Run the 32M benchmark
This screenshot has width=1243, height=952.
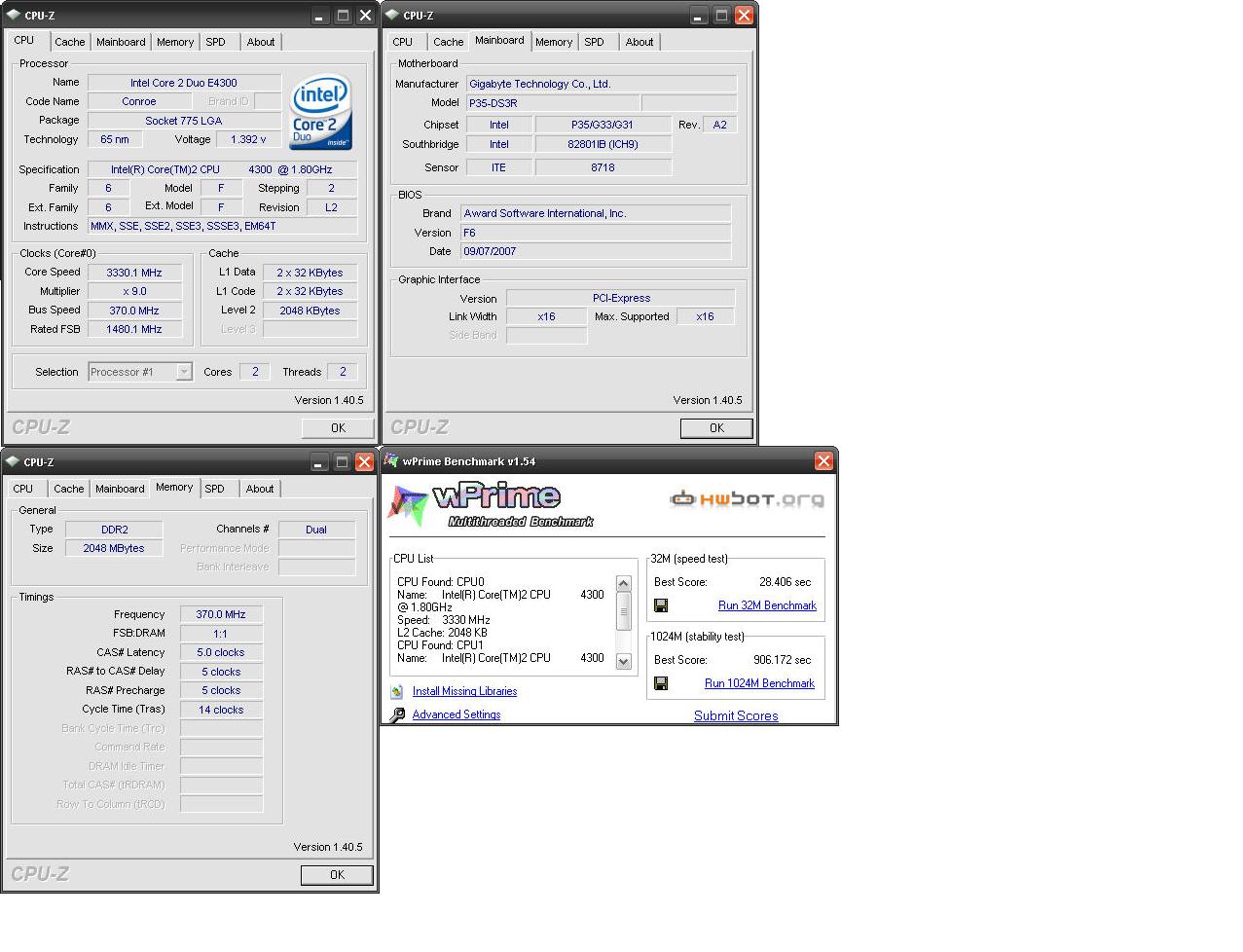(x=767, y=605)
